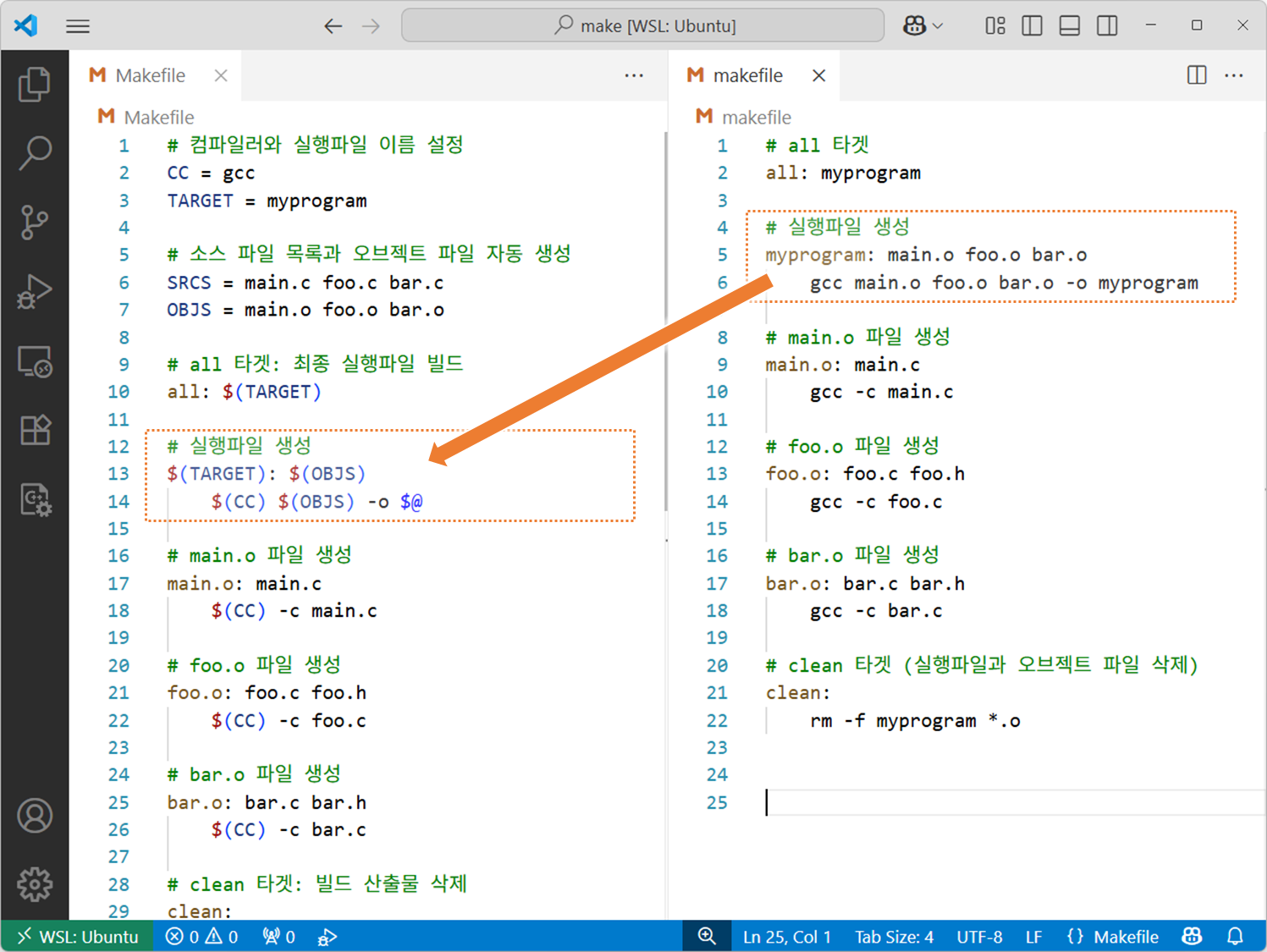Toggle the primary side bar
This screenshot has width=1267, height=952.
[x=1032, y=26]
